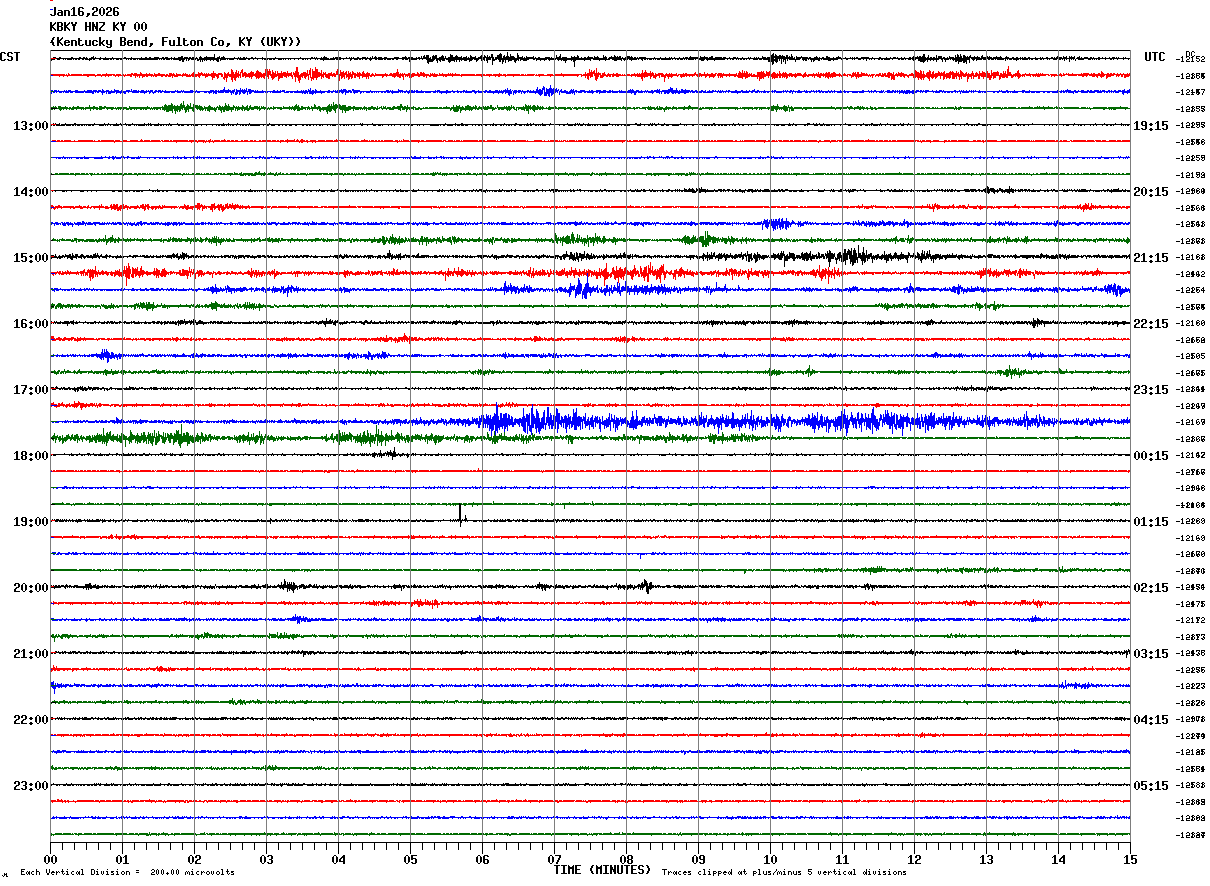Click minute tick label 03 on x-axis

[x=266, y=859]
